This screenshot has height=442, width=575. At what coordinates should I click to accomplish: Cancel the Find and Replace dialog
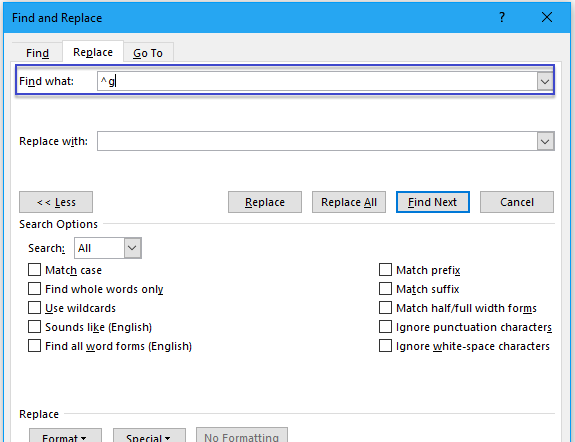tap(517, 202)
